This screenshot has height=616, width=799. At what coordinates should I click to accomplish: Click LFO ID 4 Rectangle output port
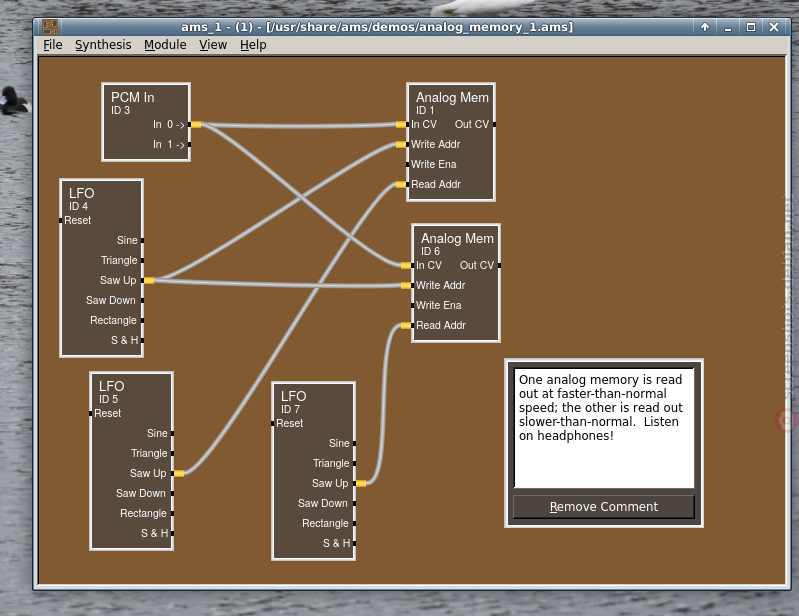point(142,320)
